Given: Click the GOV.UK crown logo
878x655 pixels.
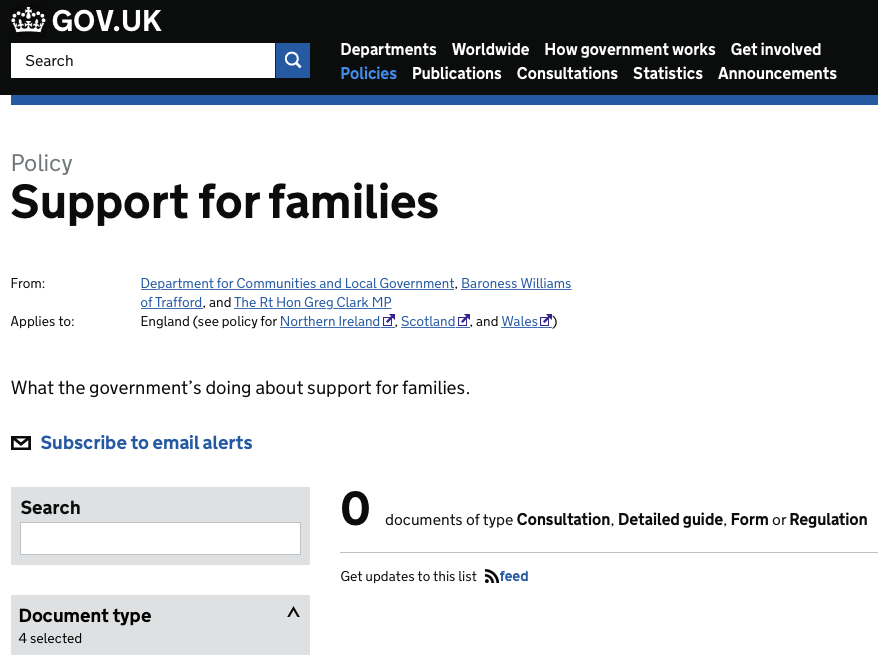Looking at the screenshot, I should point(28,20).
